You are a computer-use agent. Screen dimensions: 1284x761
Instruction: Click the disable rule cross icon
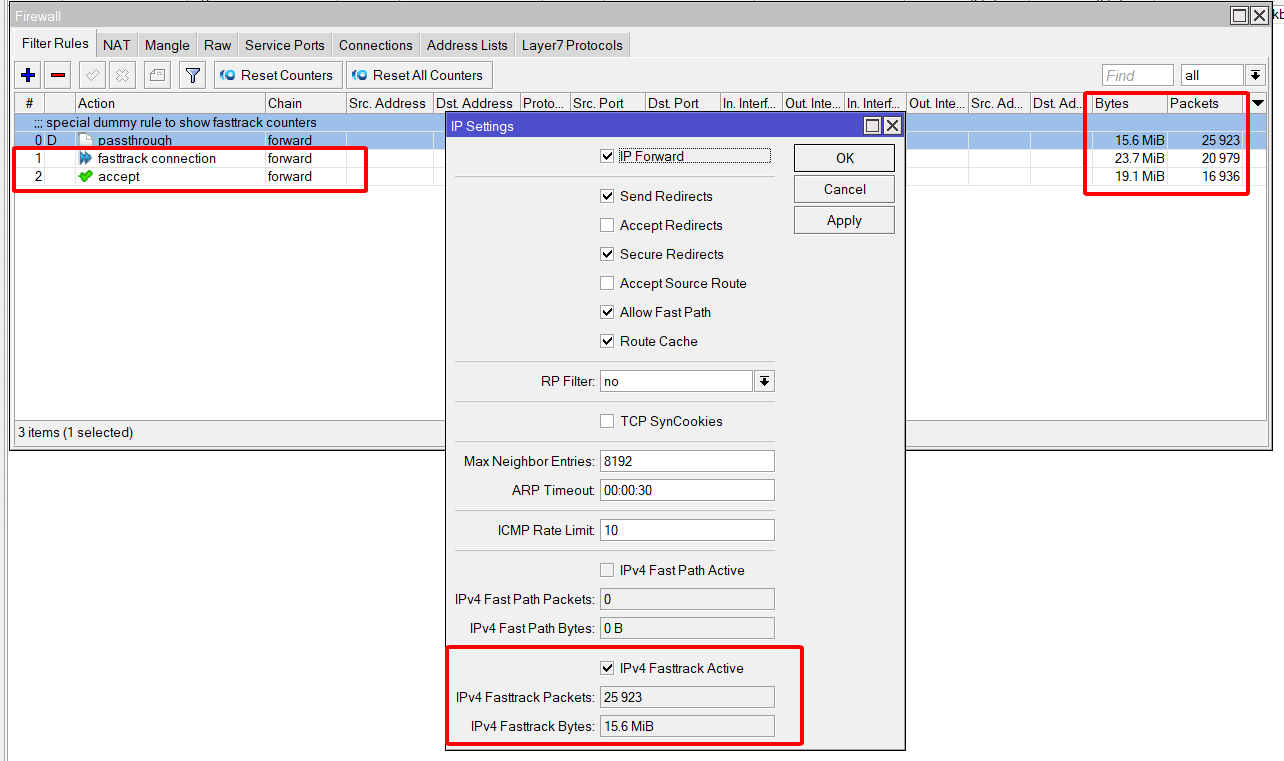[122, 75]
